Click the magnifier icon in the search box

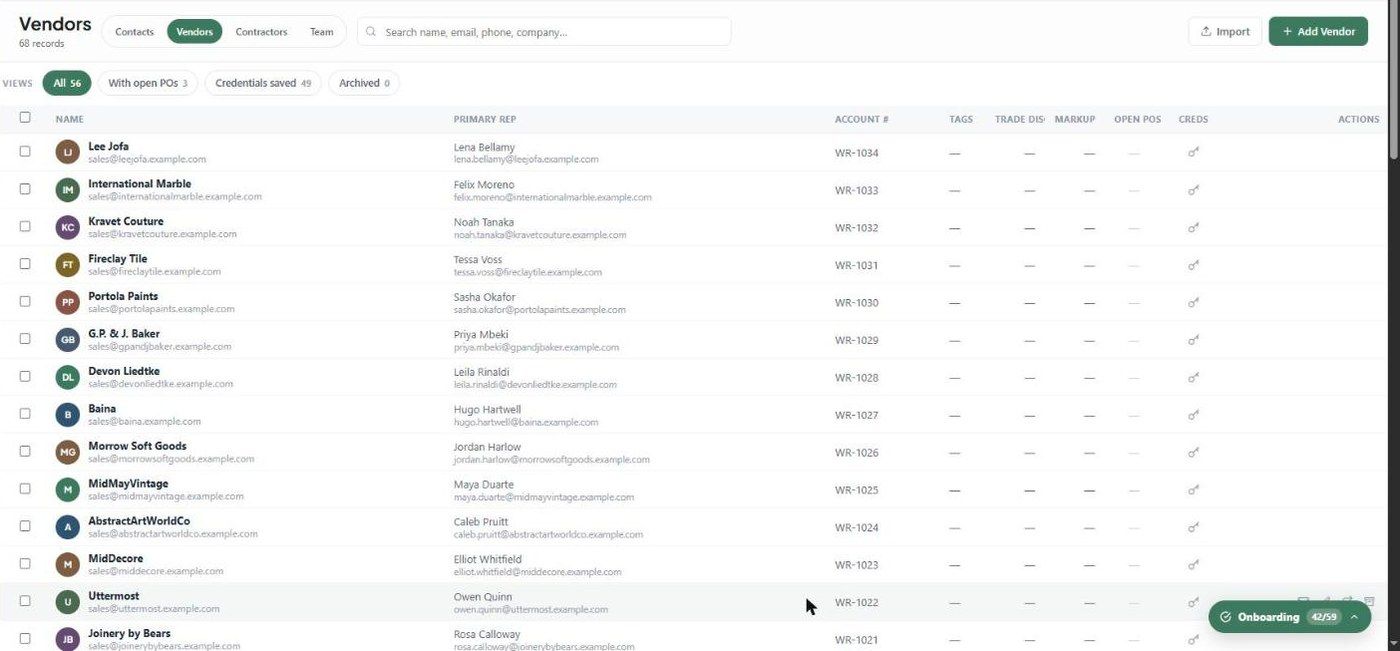tap(371, 32)
